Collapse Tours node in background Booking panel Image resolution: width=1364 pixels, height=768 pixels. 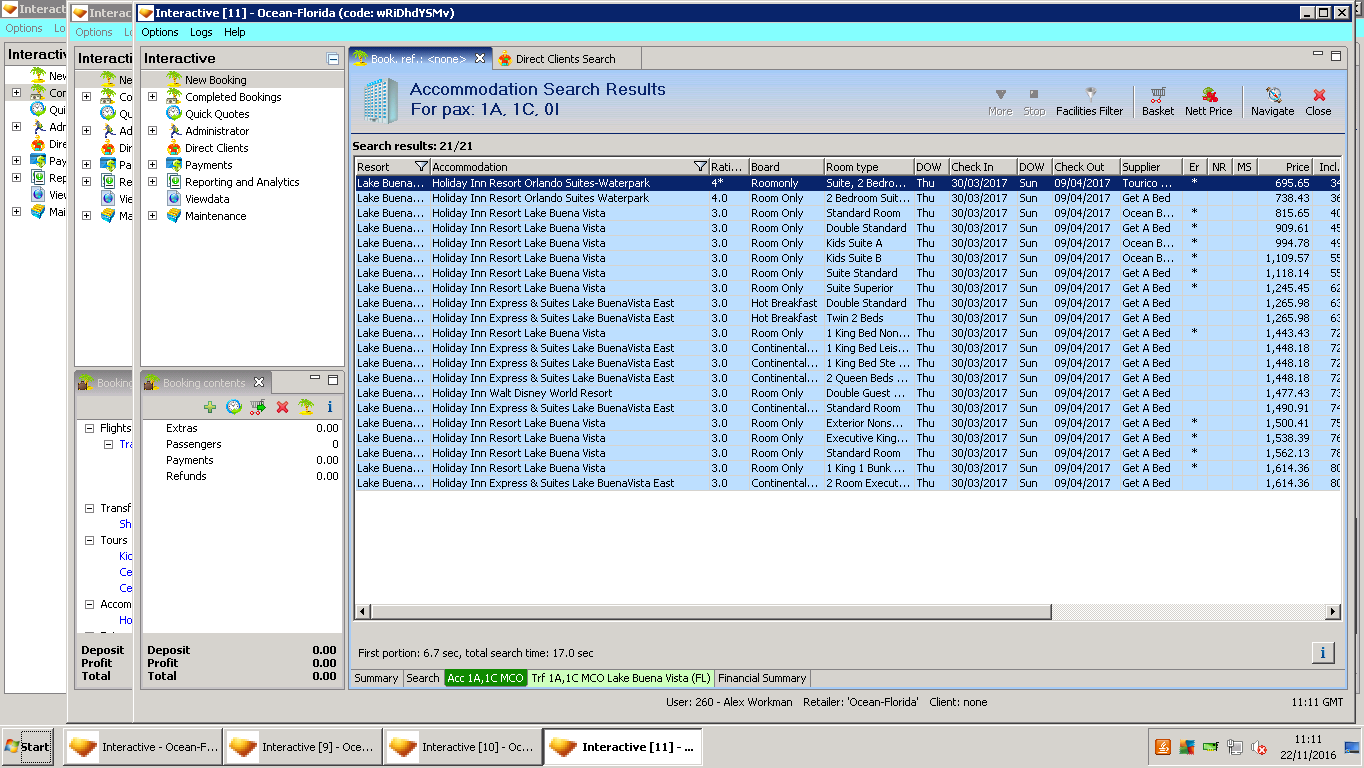click(x=89, y=540)
